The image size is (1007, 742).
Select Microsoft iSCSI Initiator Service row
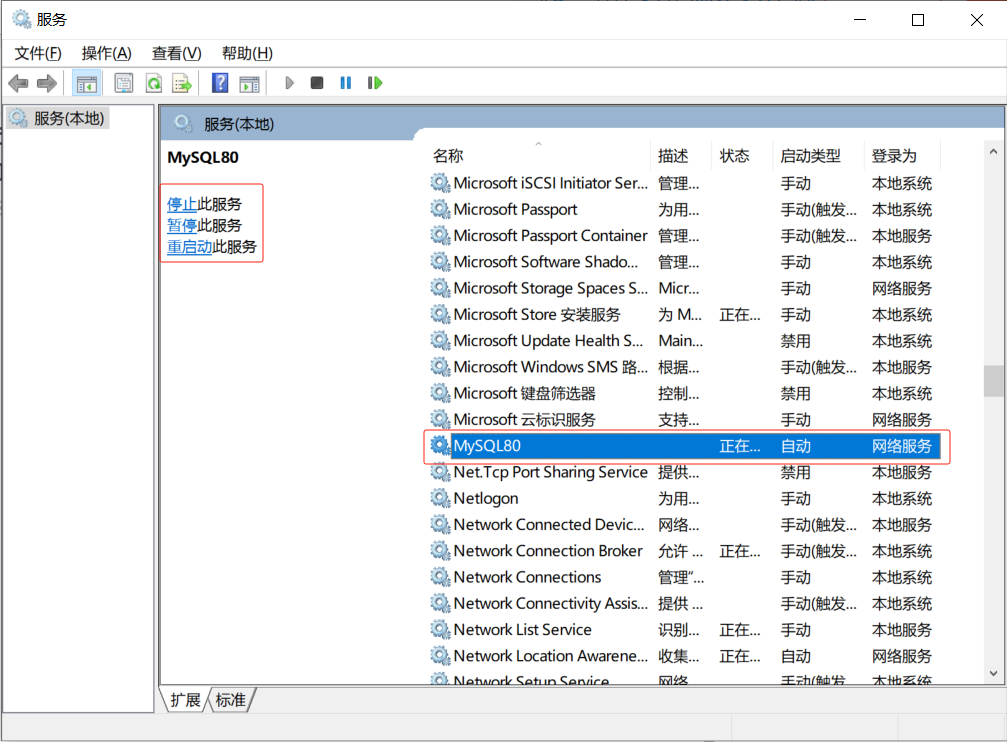(x=685, y=183)
